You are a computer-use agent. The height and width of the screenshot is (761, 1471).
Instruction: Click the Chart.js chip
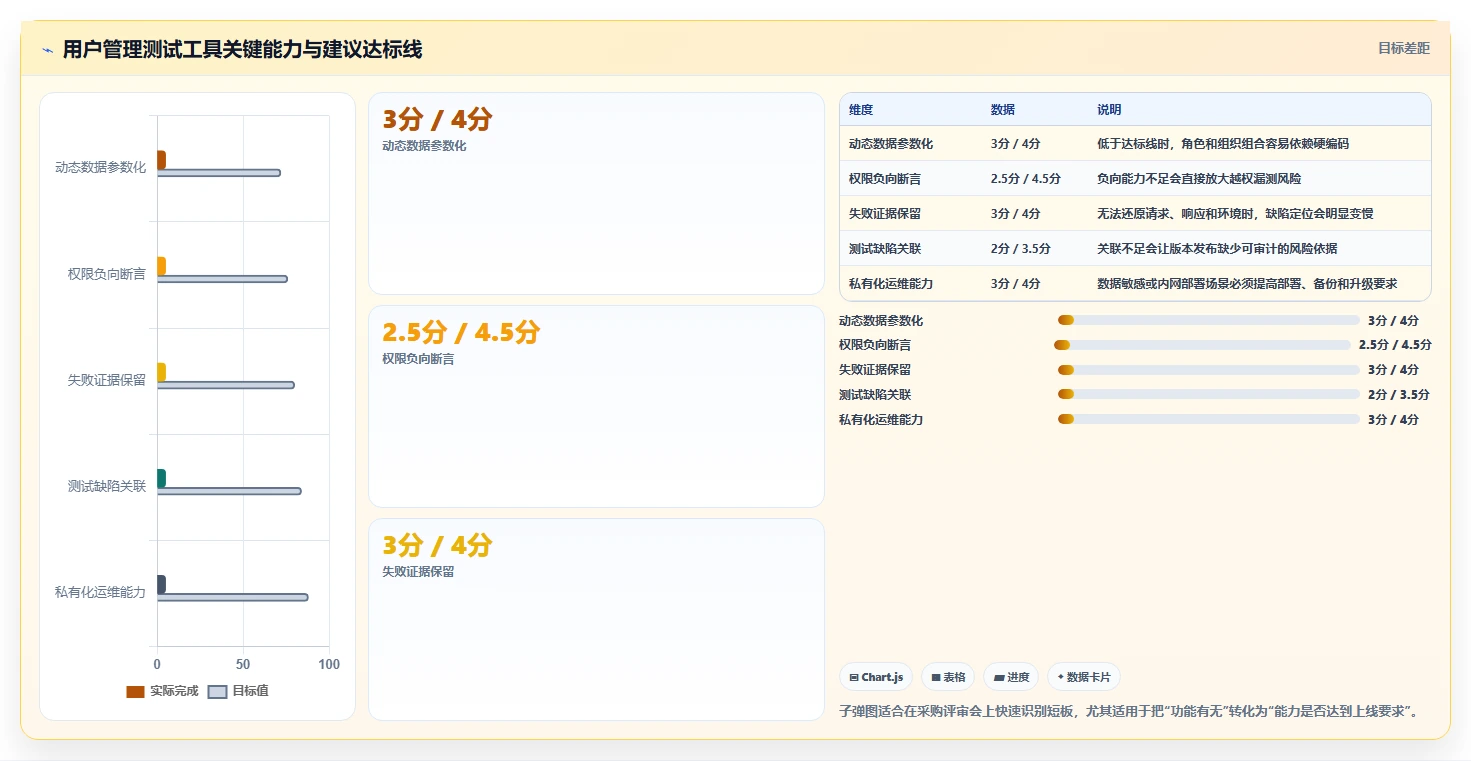point(876,677)
